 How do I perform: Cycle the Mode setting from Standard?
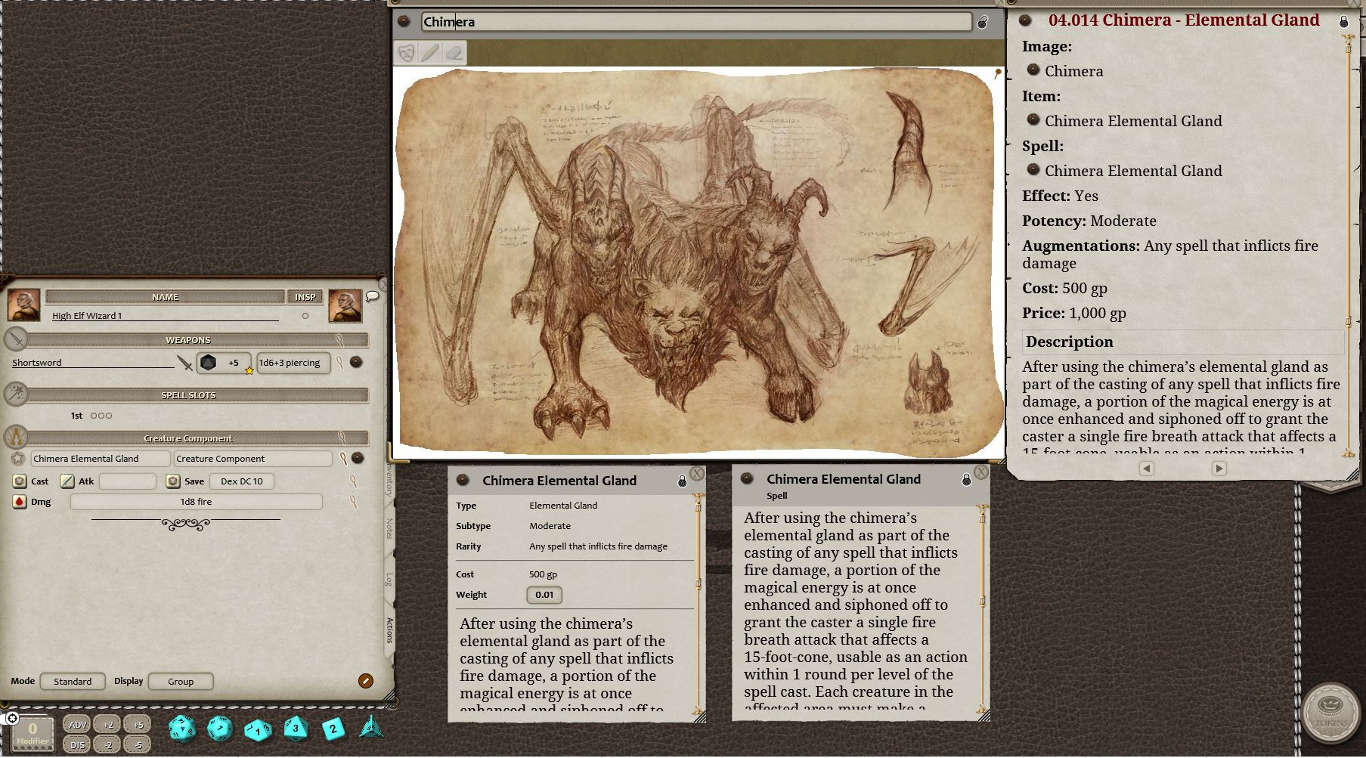pyautogui.click(x=72, y=681)
